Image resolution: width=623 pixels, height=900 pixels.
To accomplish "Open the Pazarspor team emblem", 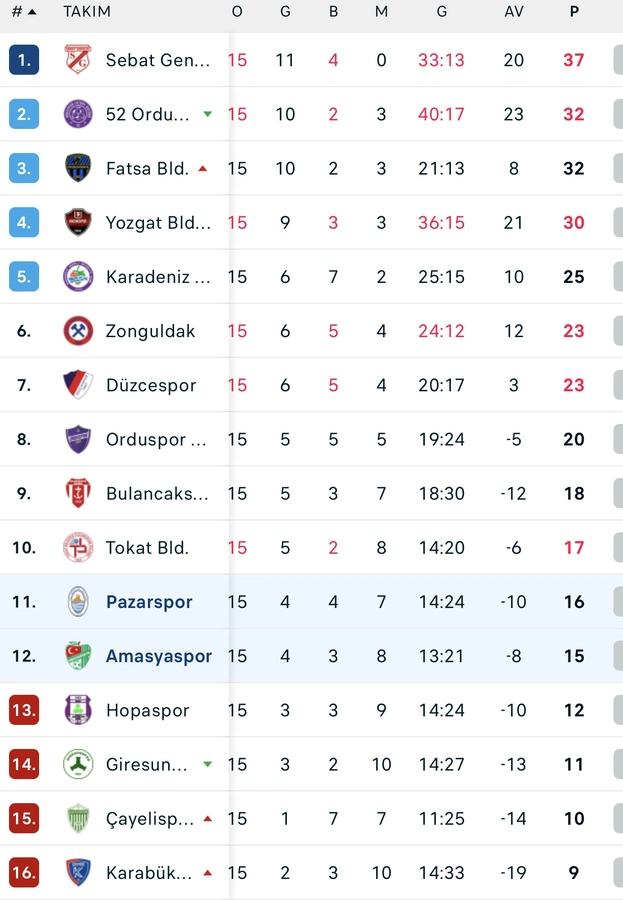I will pos(78,602).
